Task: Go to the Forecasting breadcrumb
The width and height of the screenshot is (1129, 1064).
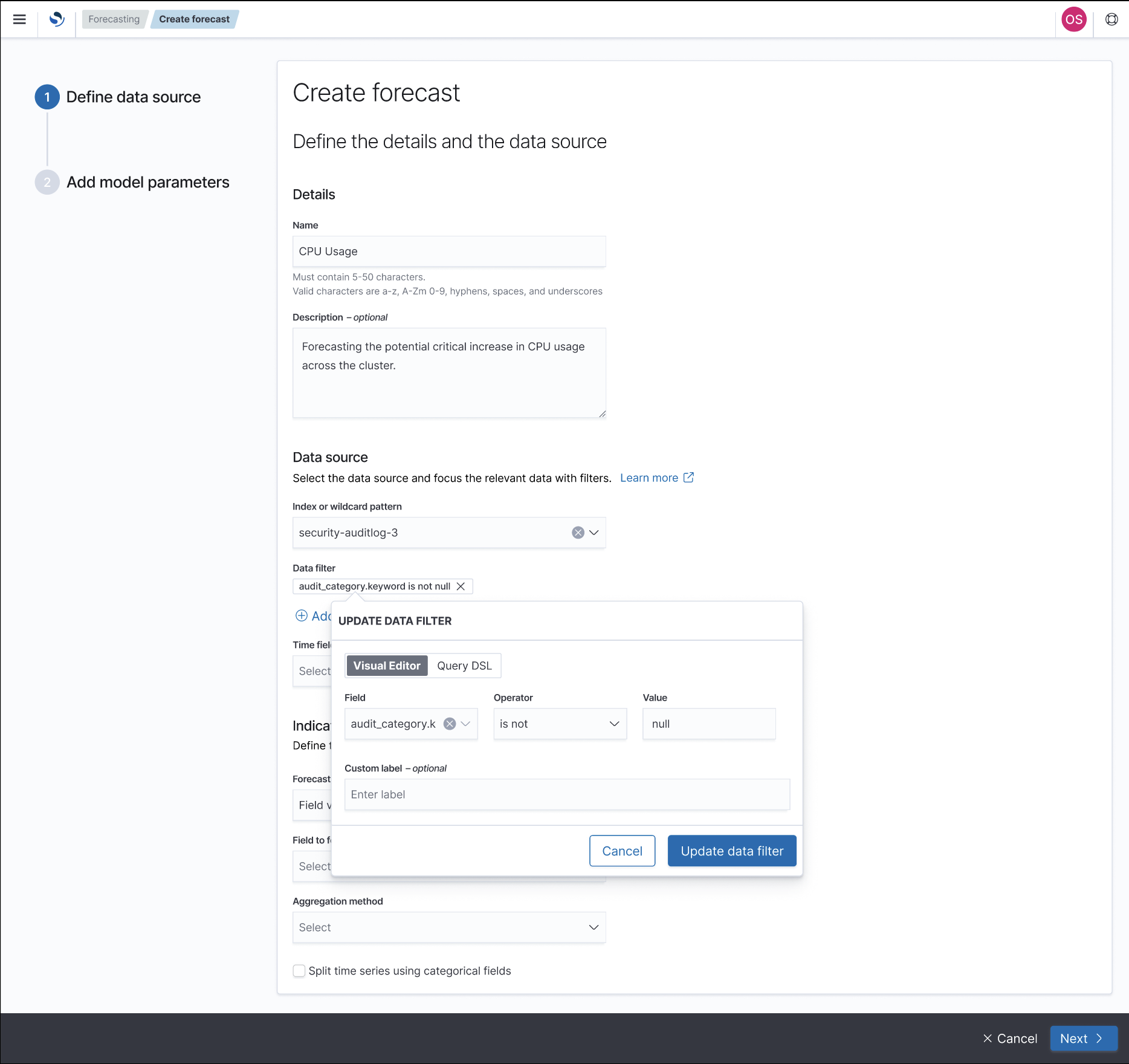Action: point(114,19)
